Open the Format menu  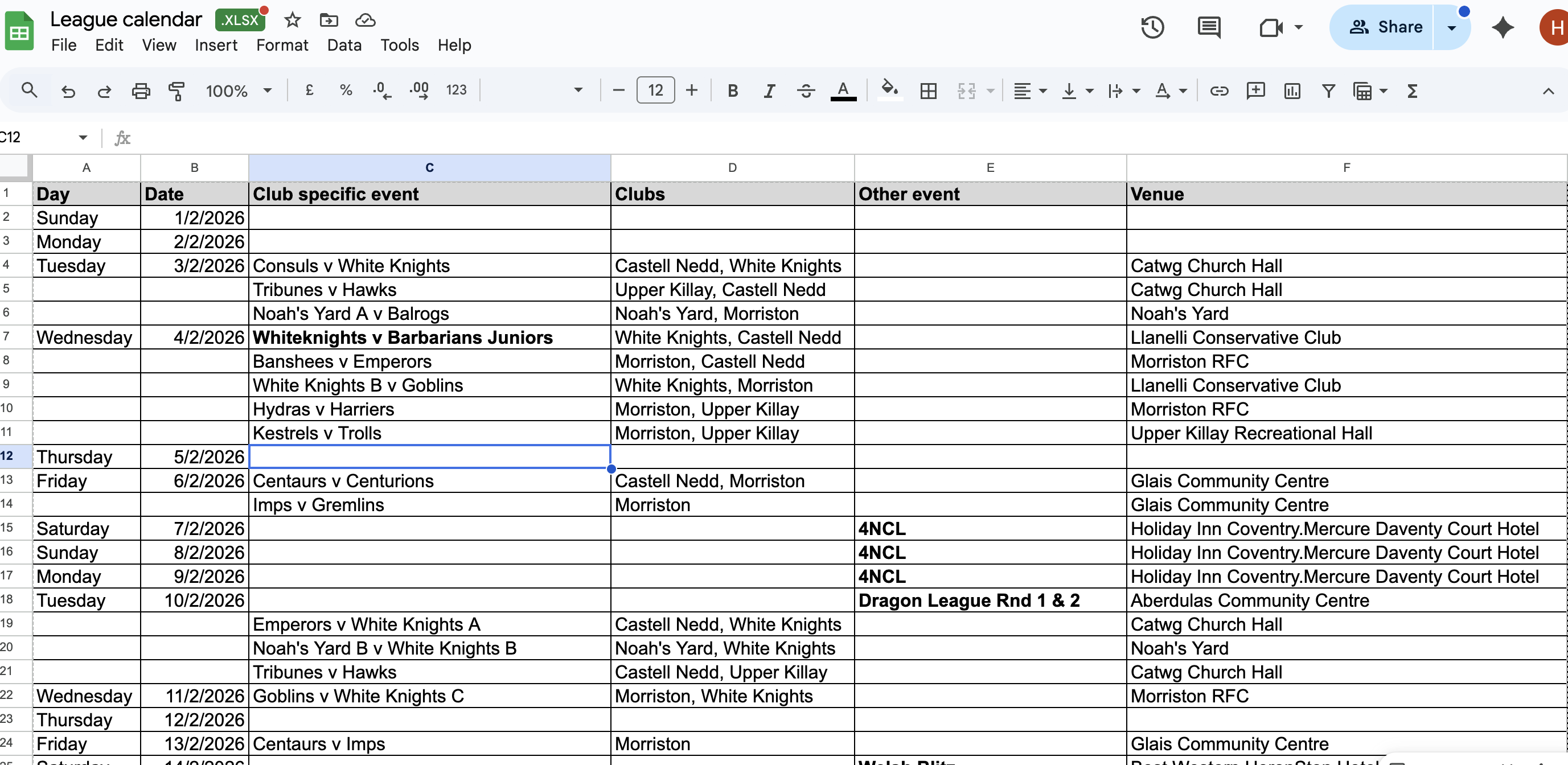click(282, 45)
